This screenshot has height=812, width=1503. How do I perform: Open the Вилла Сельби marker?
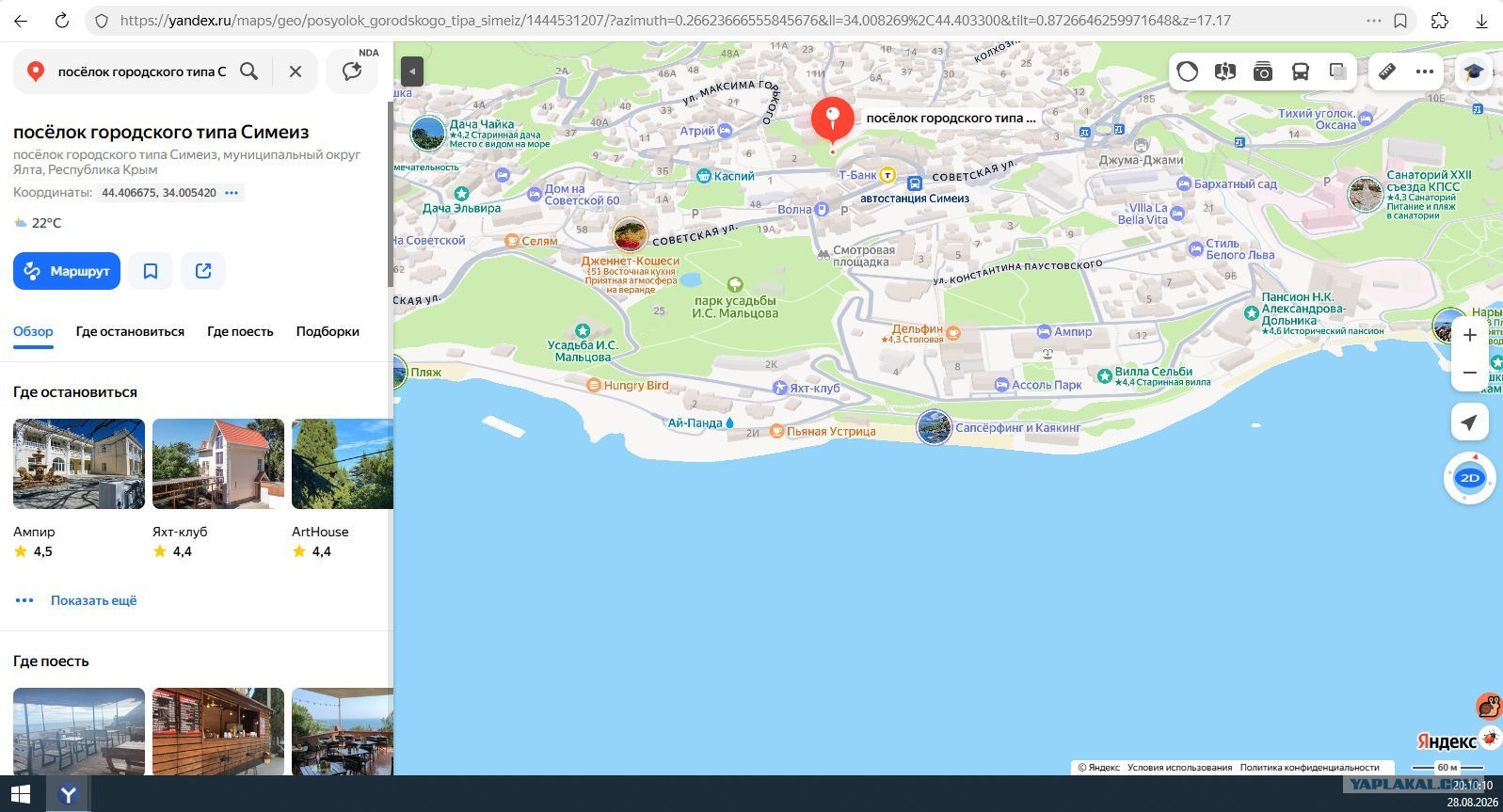[1104, 376]
